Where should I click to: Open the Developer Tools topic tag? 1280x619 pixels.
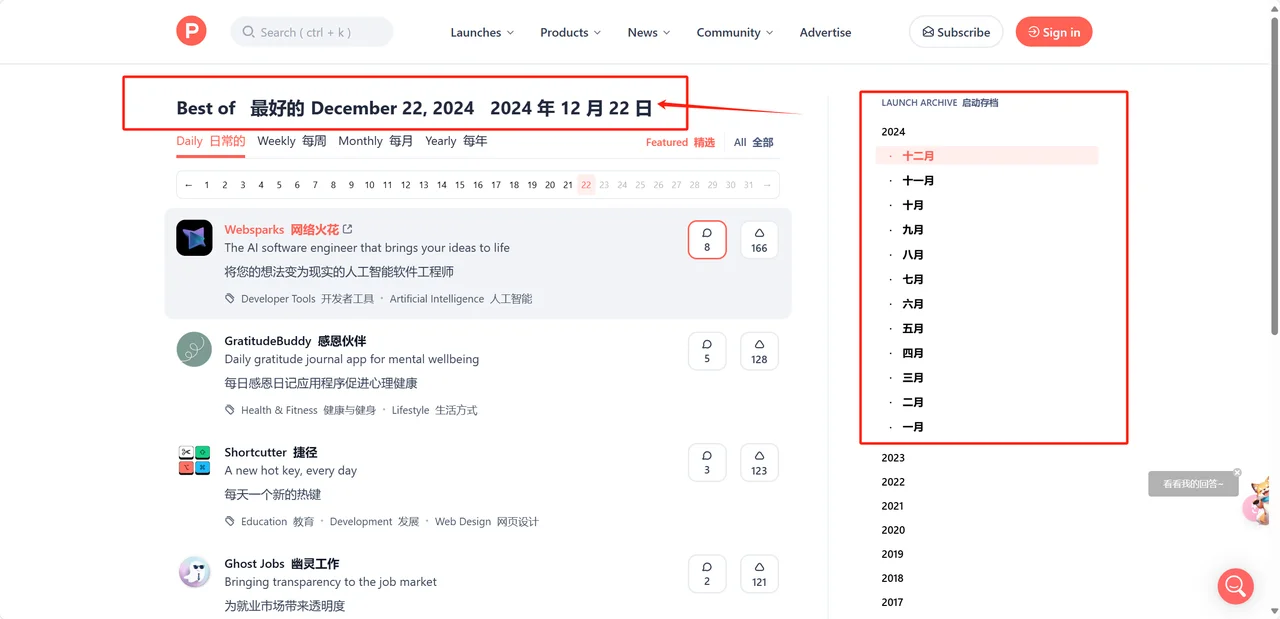click(x=307, y=299)
